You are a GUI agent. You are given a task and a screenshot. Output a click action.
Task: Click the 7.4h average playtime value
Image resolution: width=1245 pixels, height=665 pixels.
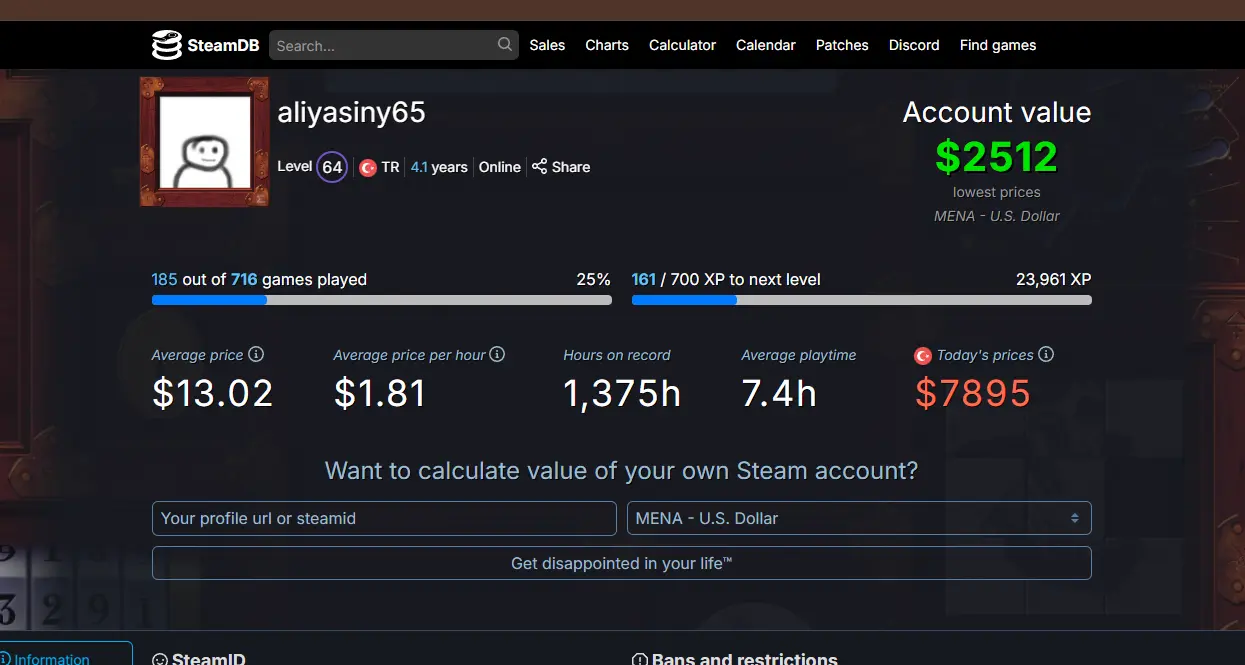[779, 393]
